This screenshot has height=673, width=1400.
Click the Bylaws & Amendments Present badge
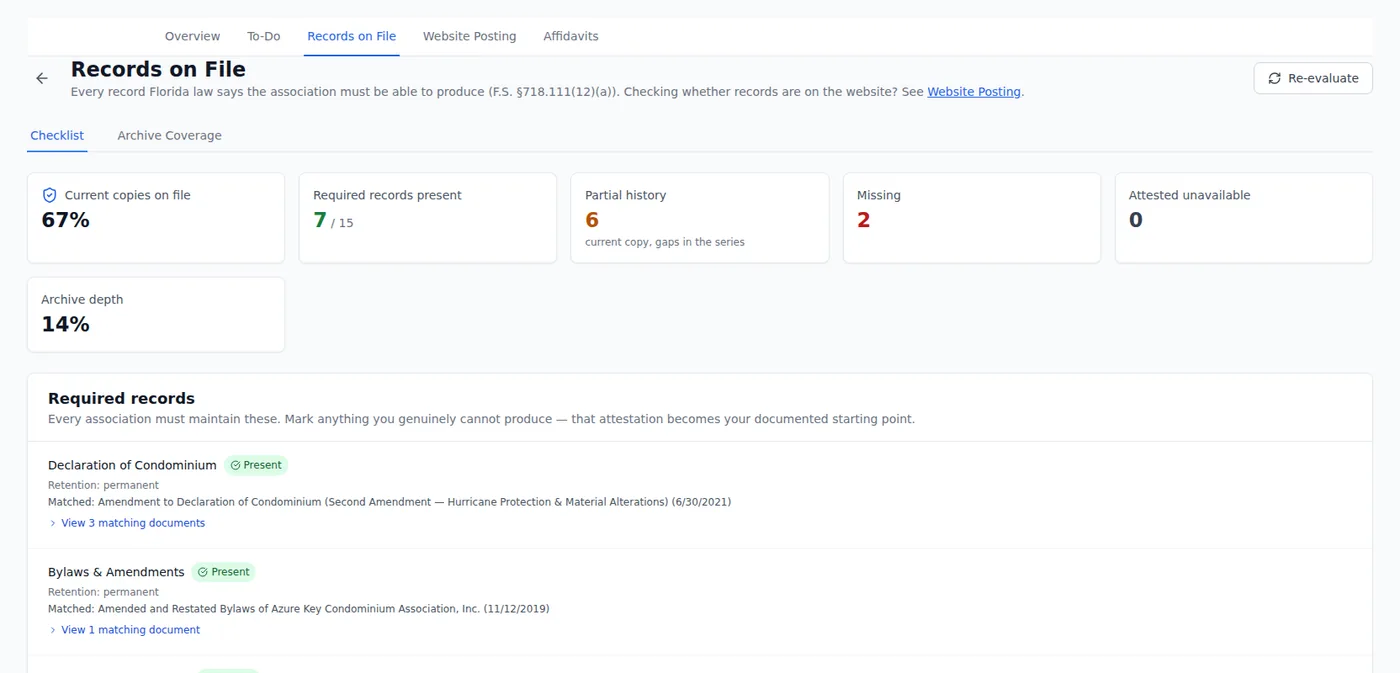[224, 572]
